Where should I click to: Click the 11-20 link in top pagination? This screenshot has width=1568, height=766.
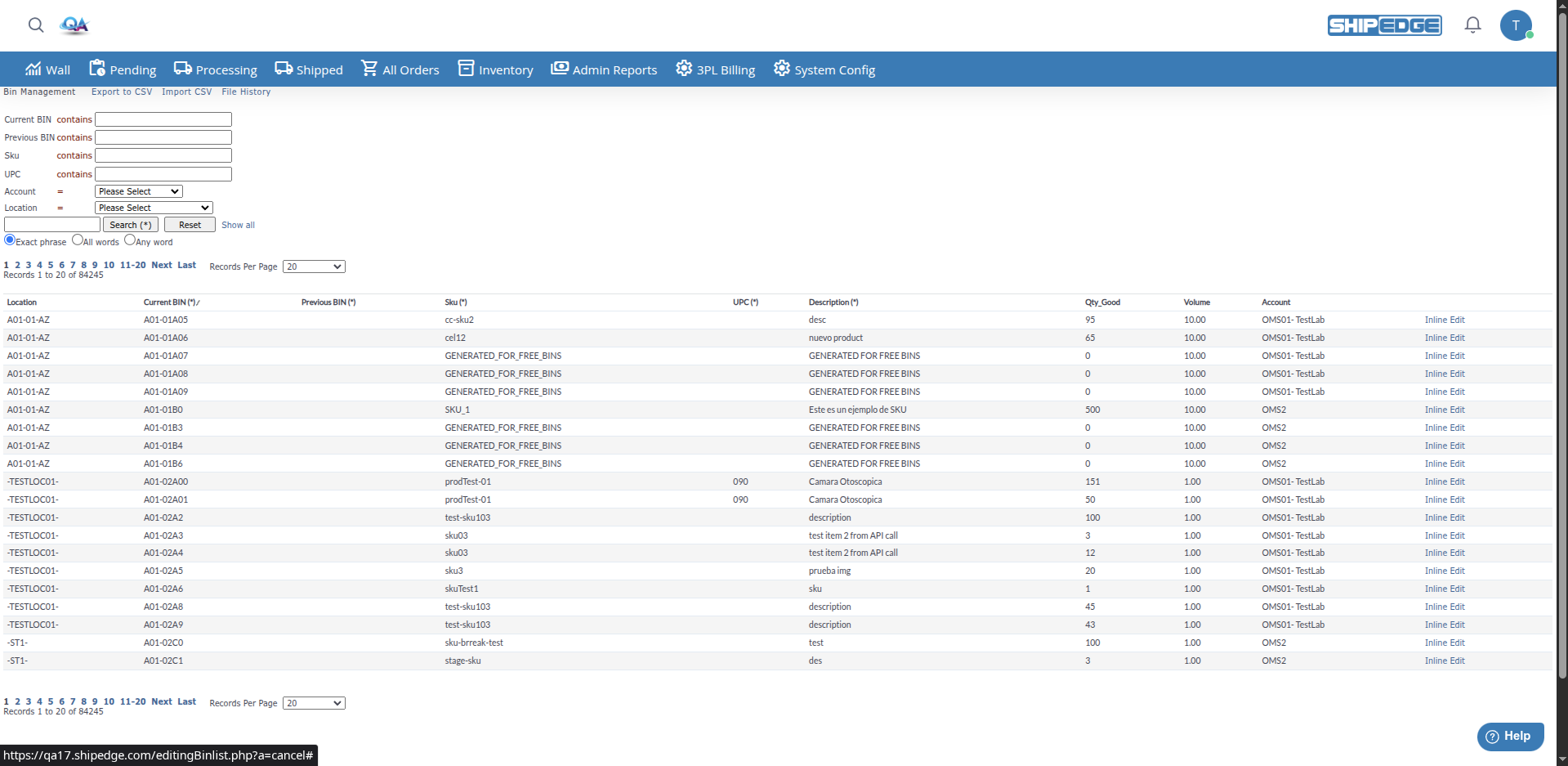[x=133, y=265]
